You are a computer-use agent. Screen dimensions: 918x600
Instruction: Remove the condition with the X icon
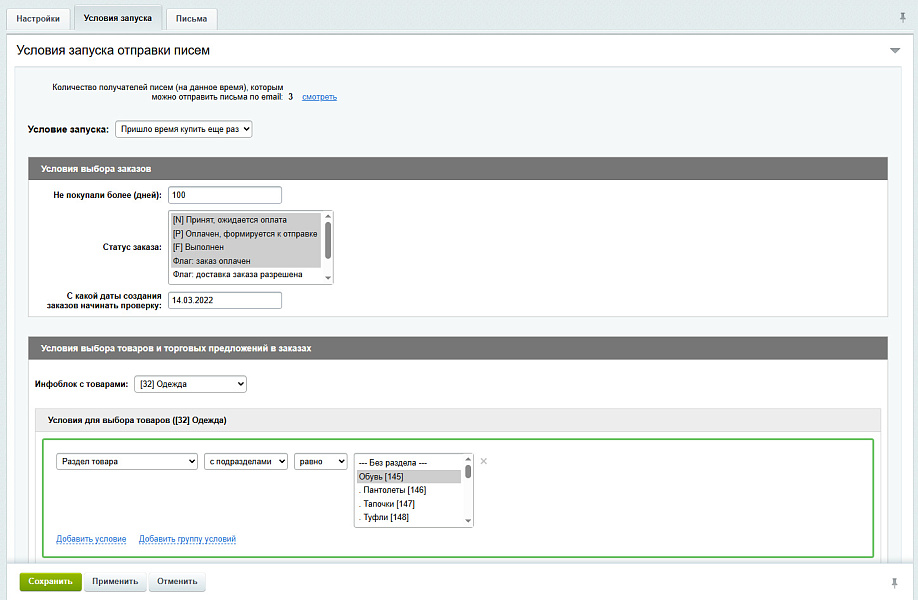484,461
